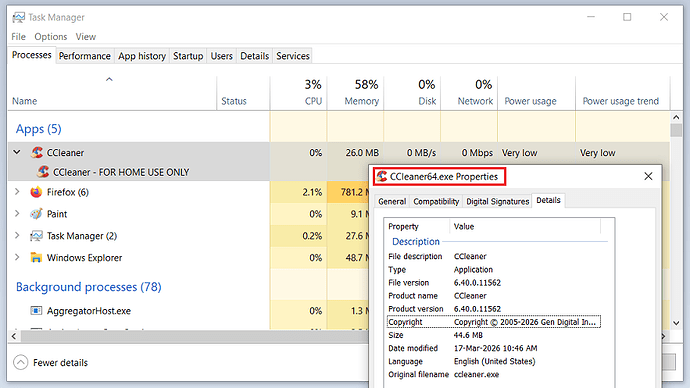Click the icon beside CCleaner - FOR HOME USE ONLY
Viewport: 690px width, 388px height.
pos(43,172)
